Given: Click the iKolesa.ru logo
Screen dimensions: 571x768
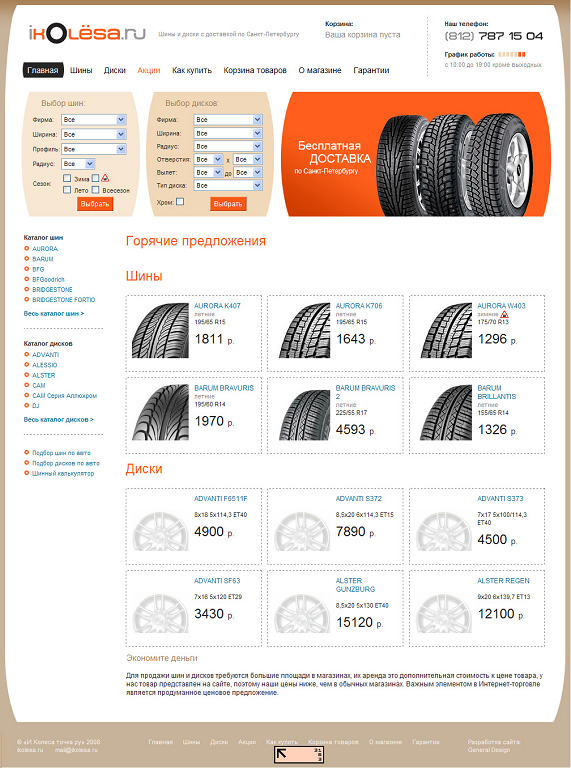Looking at the screenshot, I should [87, 34].
